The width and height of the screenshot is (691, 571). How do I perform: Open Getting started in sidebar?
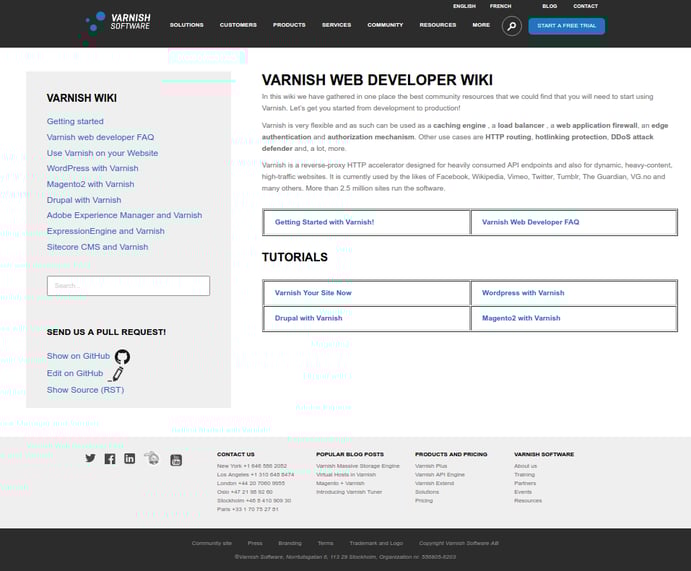pos(75,121)
